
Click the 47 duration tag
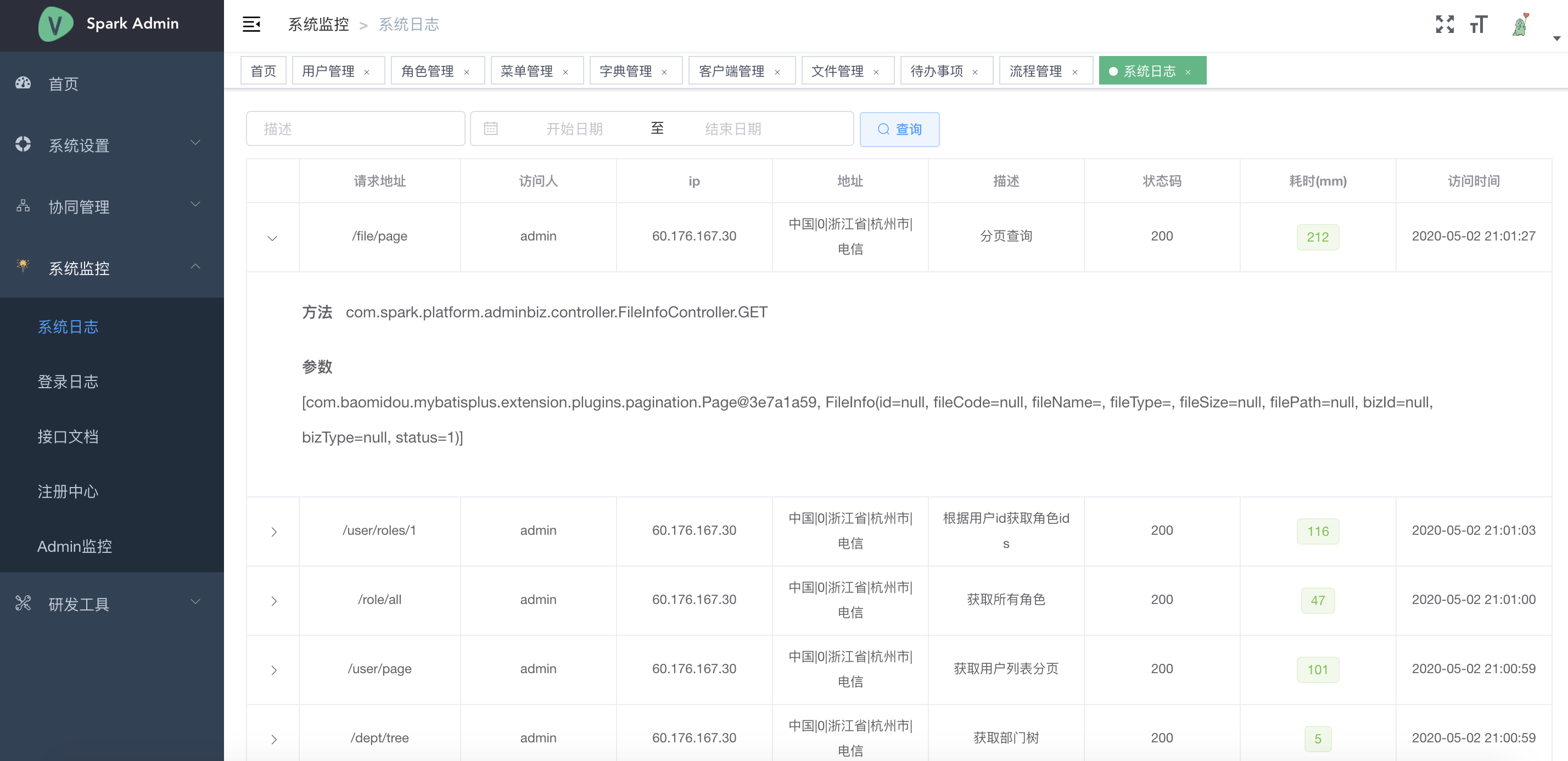[x=1318, y=601]
